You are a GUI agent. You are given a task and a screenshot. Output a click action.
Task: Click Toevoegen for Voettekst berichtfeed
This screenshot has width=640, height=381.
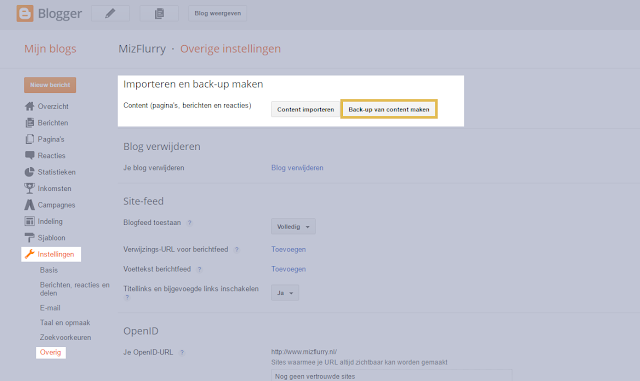289,269
